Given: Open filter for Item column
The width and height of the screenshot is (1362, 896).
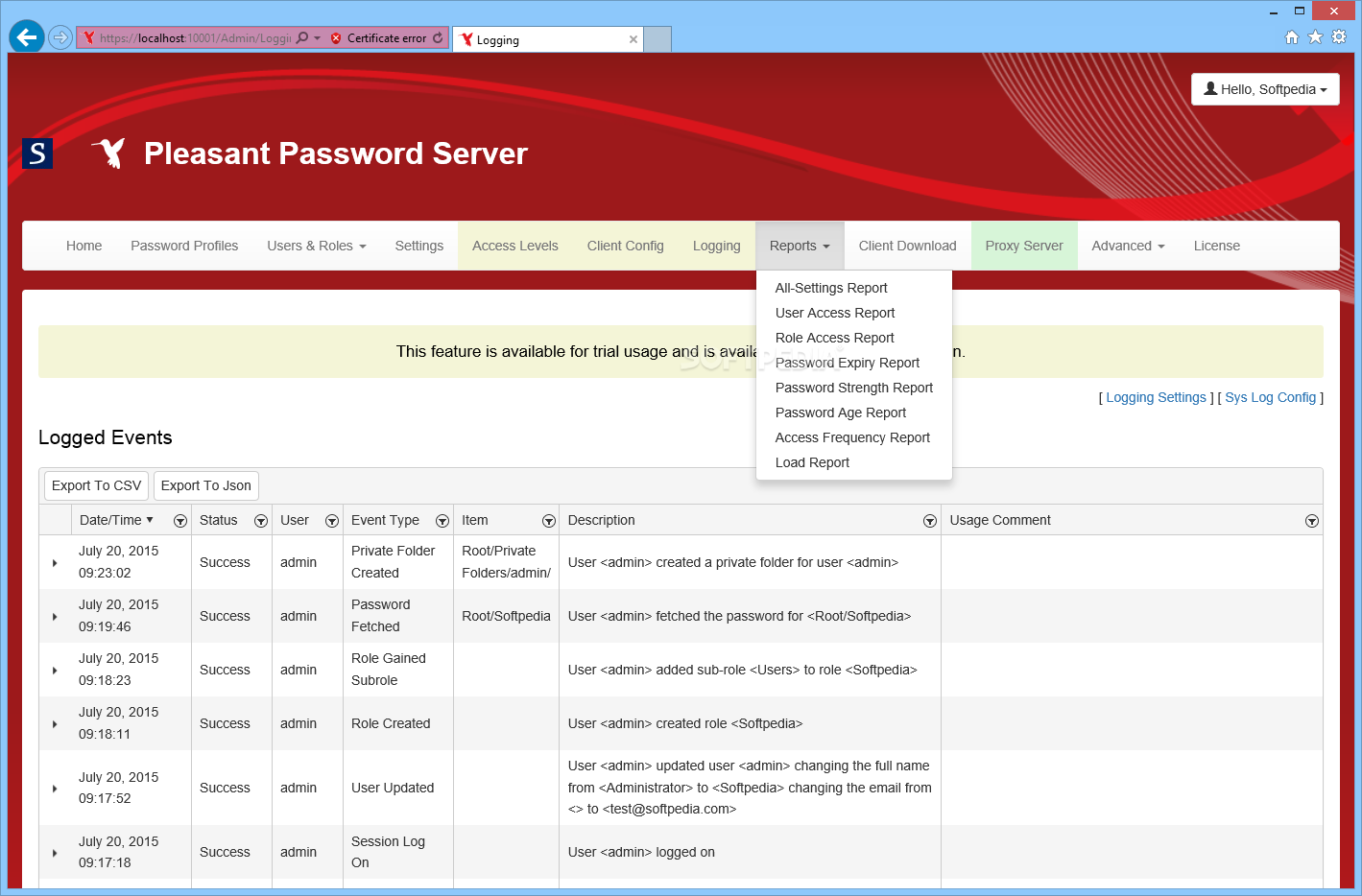Looking at the screenshot, I should click(x=548, y=521).
